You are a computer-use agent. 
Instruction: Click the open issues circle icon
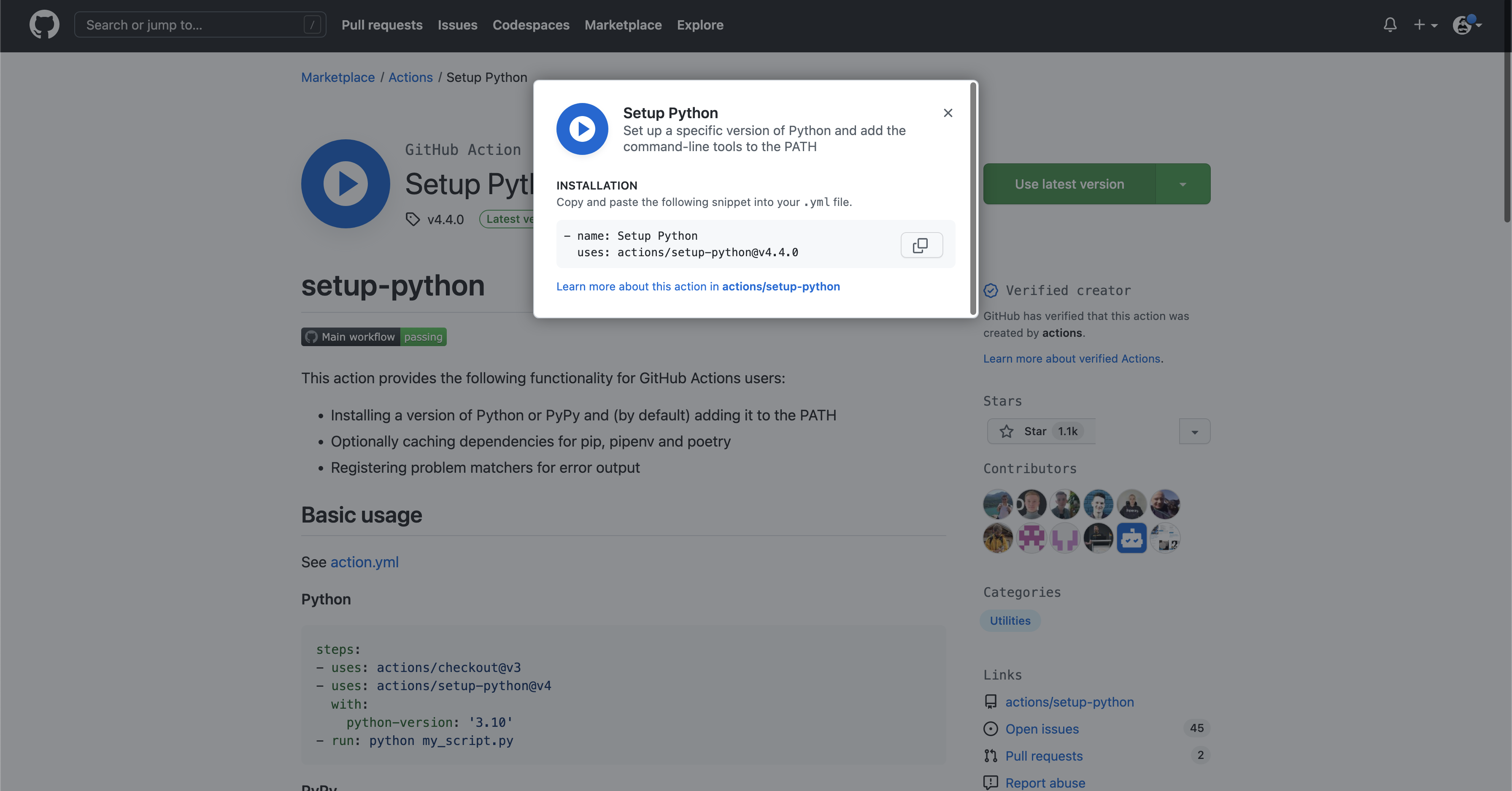[991, 729]
